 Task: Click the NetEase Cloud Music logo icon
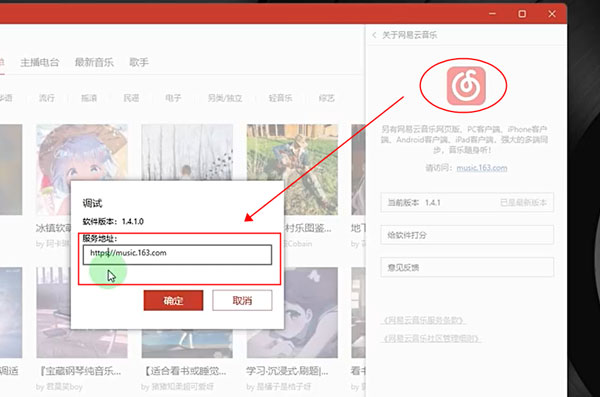pyautogui.click(x=466, y=86)
